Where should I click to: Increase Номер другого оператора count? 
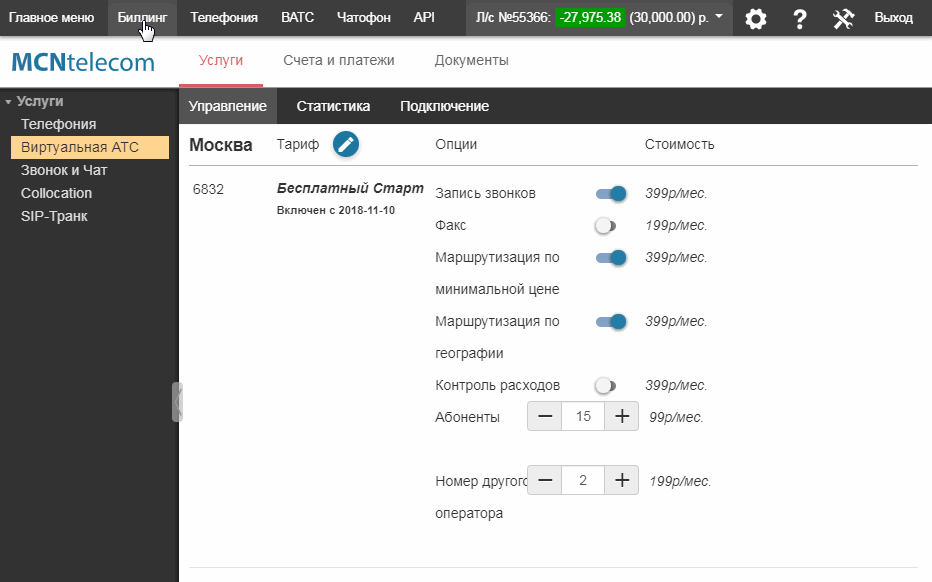(x=621, y=480)
